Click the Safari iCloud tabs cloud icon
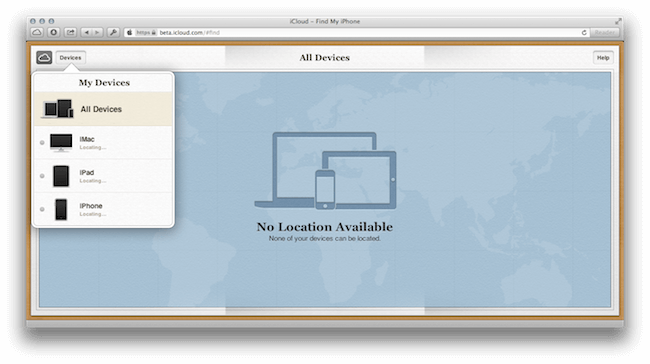 (37, 32)
